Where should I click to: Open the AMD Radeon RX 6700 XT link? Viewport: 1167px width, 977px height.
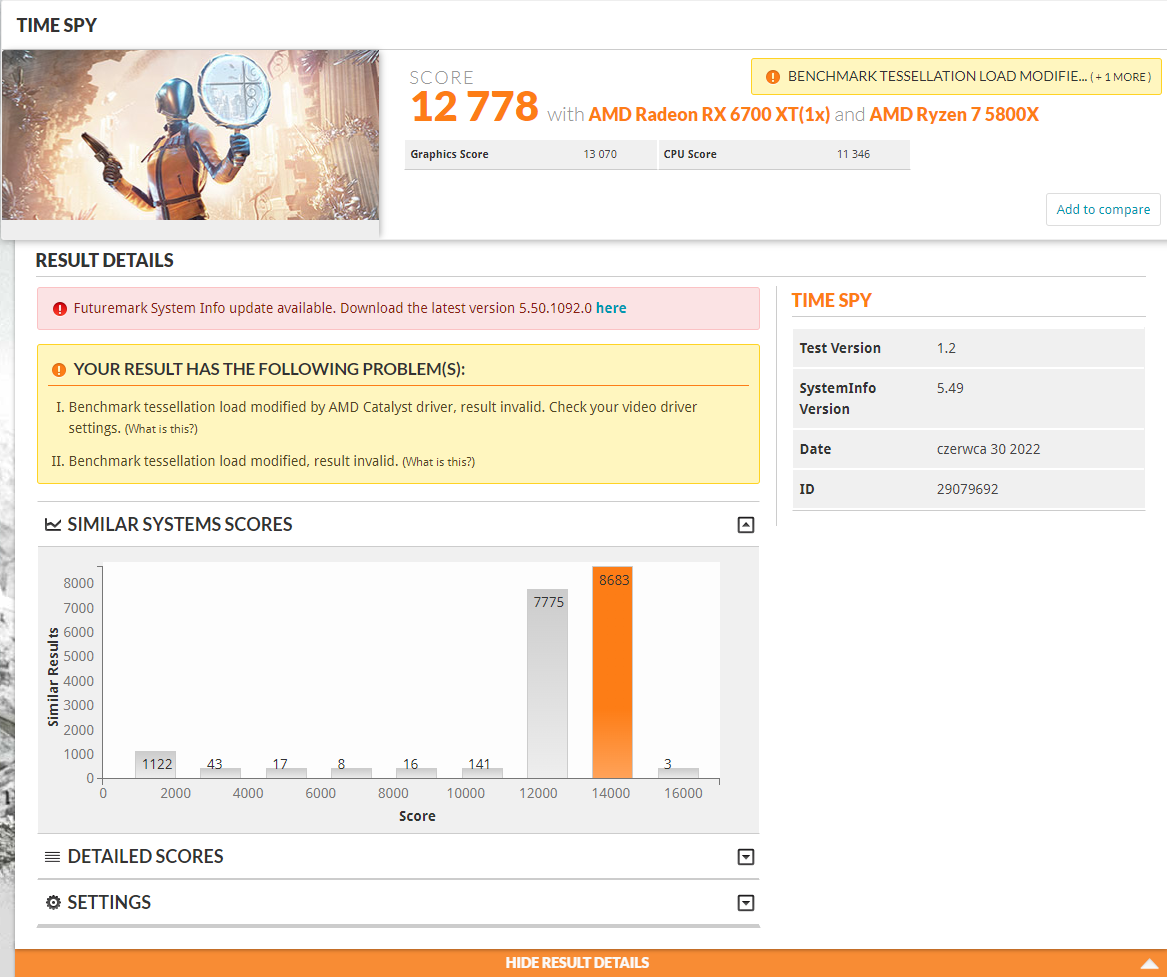click(709, 115)
